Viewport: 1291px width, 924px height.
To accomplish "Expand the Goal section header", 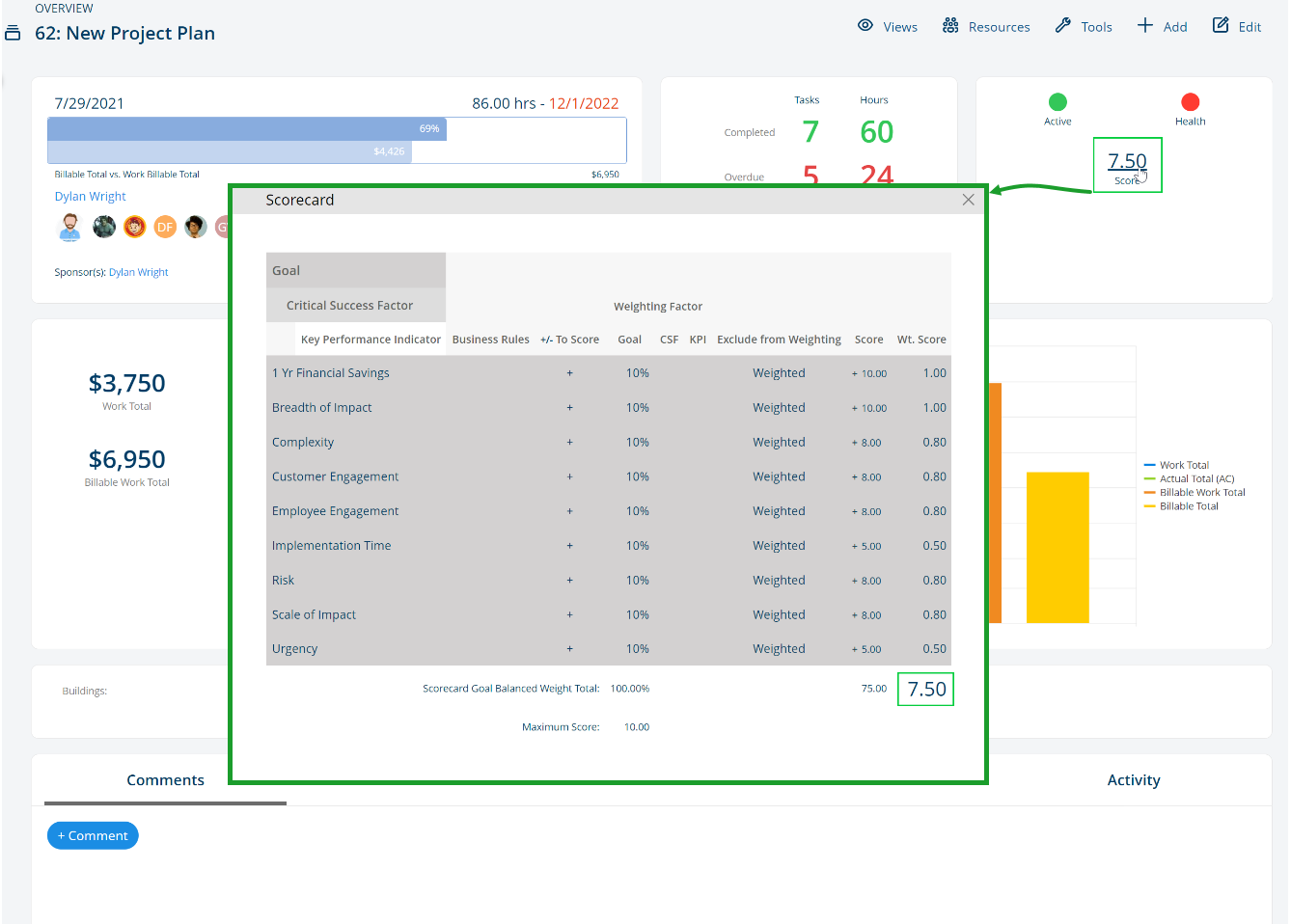I will pos(286,271).
